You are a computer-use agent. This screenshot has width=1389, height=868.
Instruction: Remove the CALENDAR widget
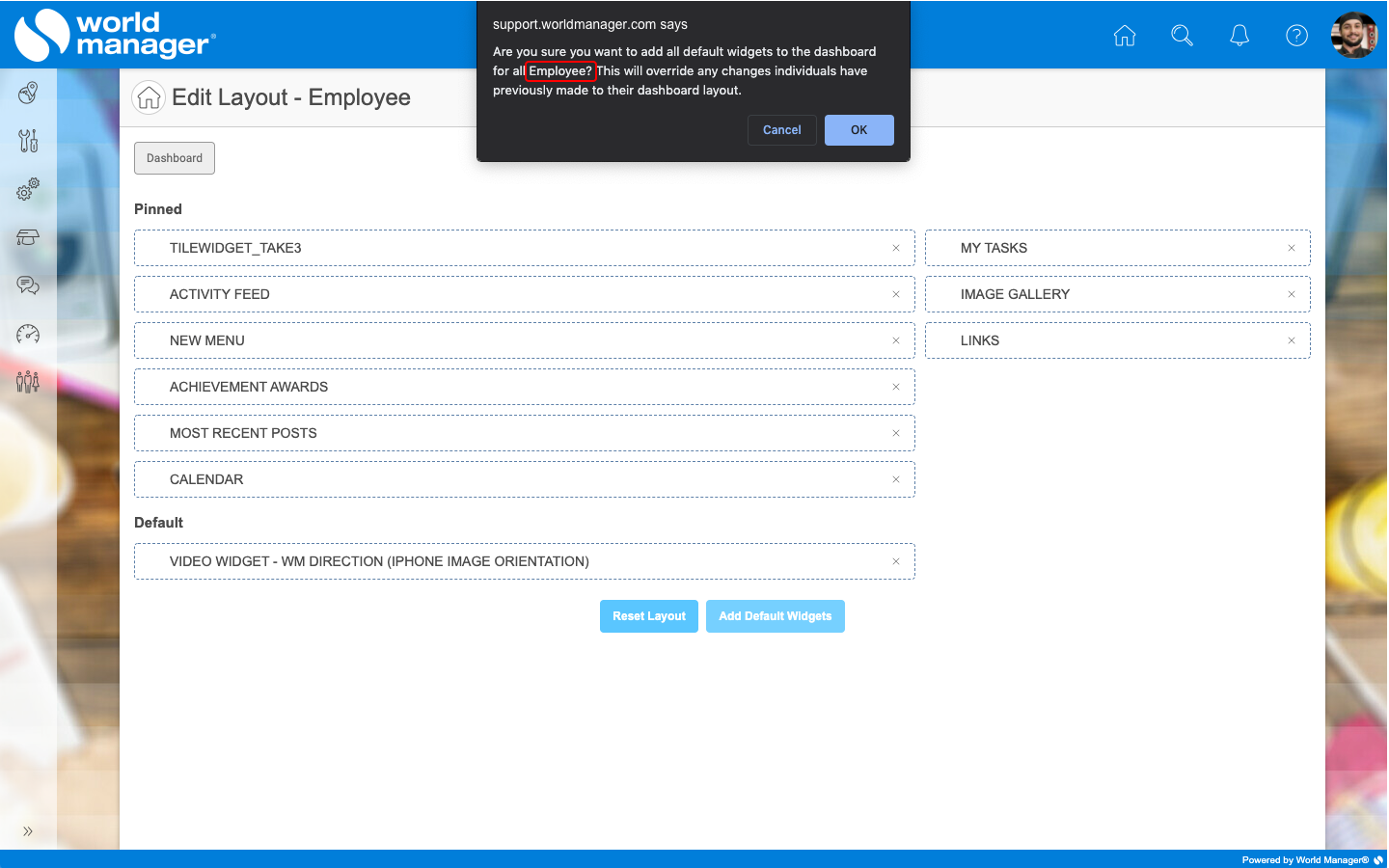pos(895,479)
